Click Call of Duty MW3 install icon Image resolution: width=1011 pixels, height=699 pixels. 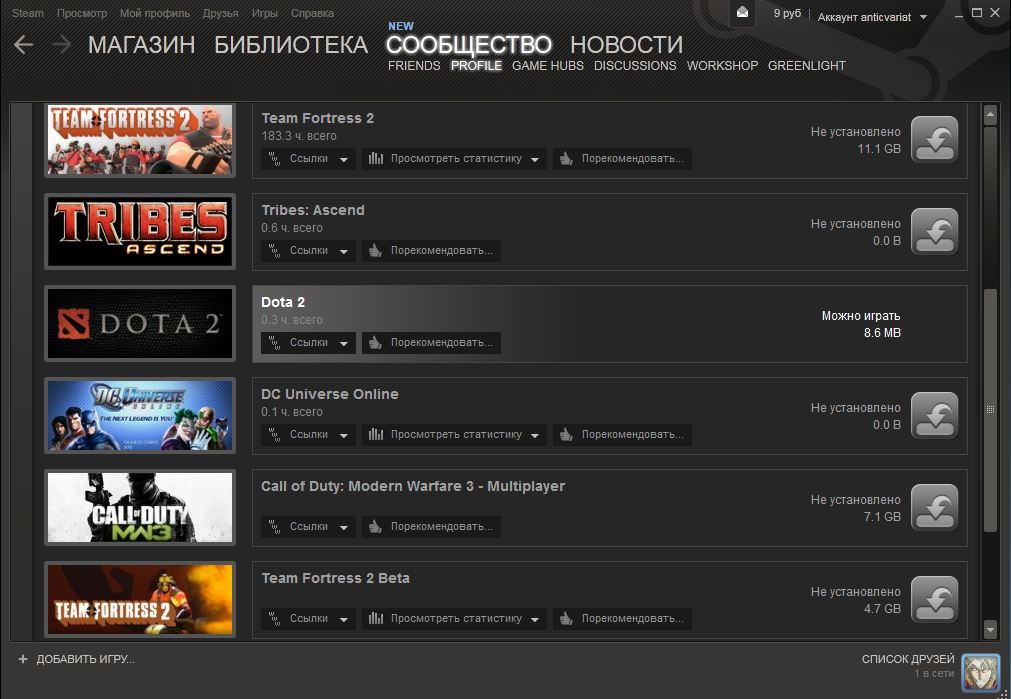tap(934, 507)
